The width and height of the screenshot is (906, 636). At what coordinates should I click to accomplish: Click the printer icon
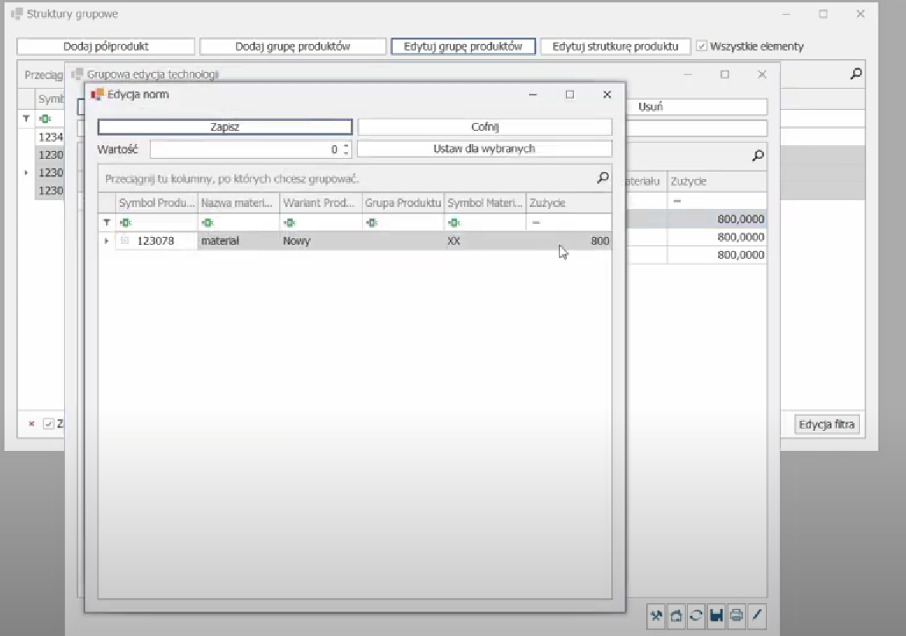click(736, 616)
